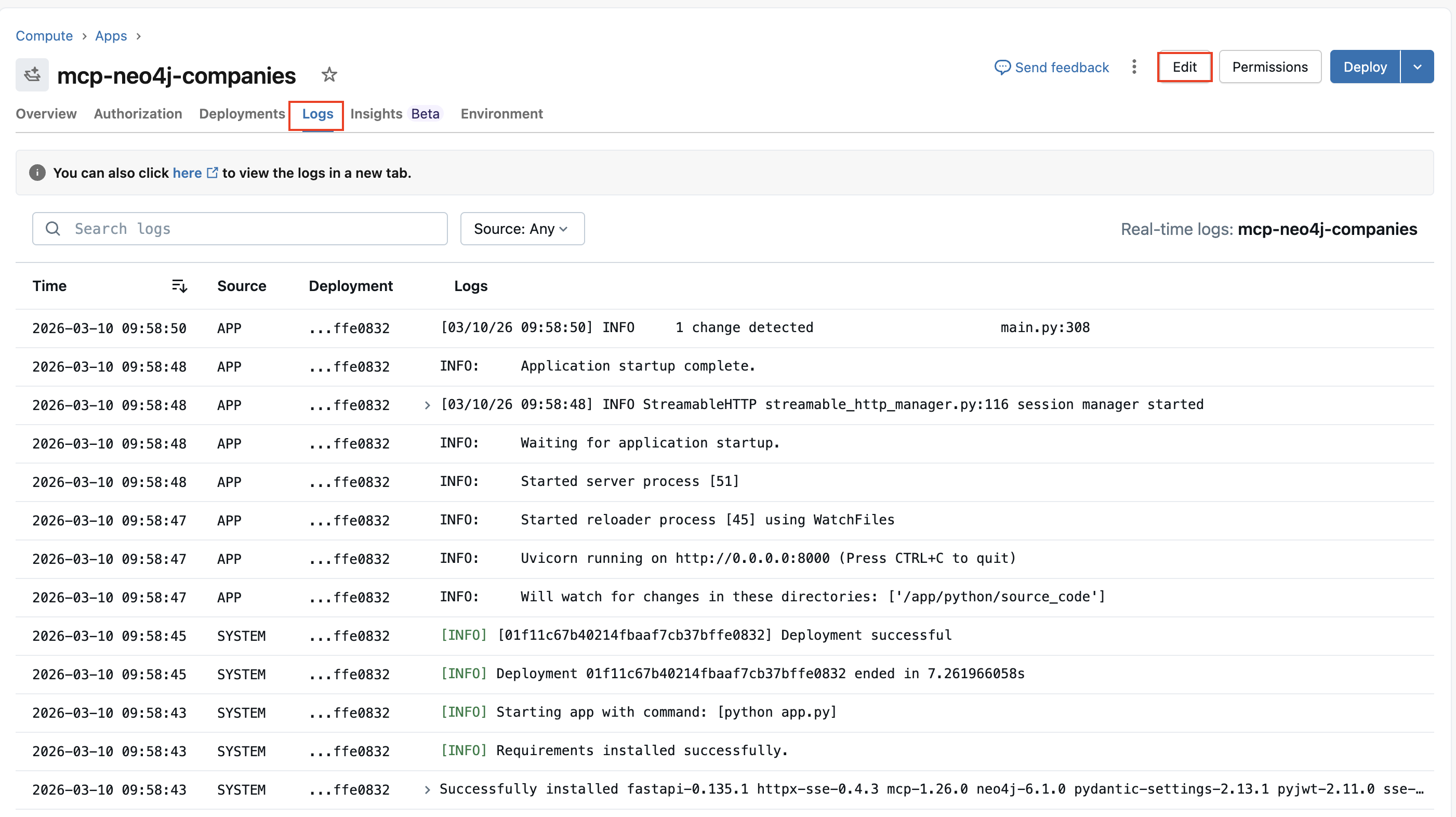Image resolution: width=1456 pixels, height=817 pixels.
Task: Star mcp-neo4j-companies as favorite
Action: click(329, 75)
